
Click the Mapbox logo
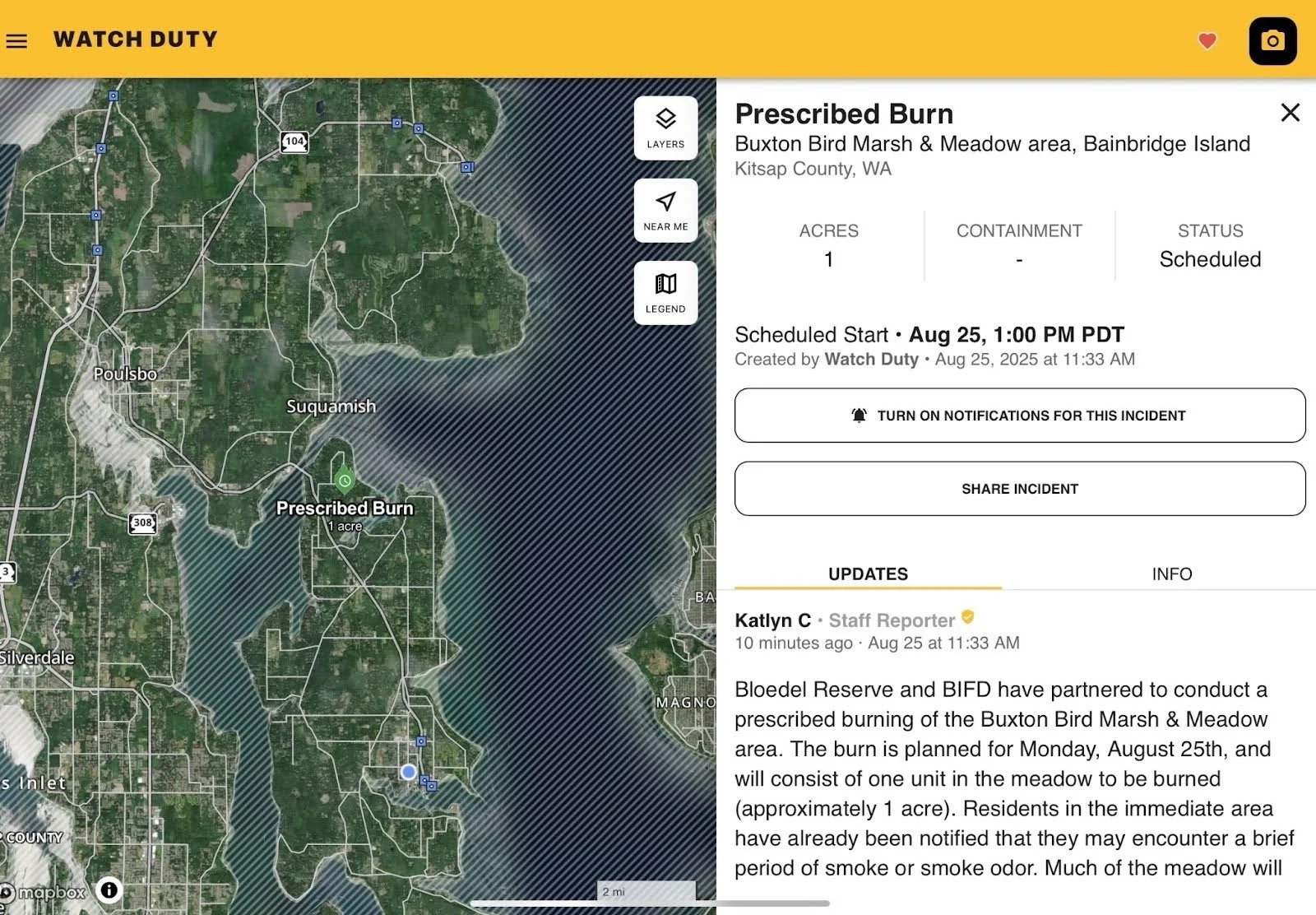point(43,892)
